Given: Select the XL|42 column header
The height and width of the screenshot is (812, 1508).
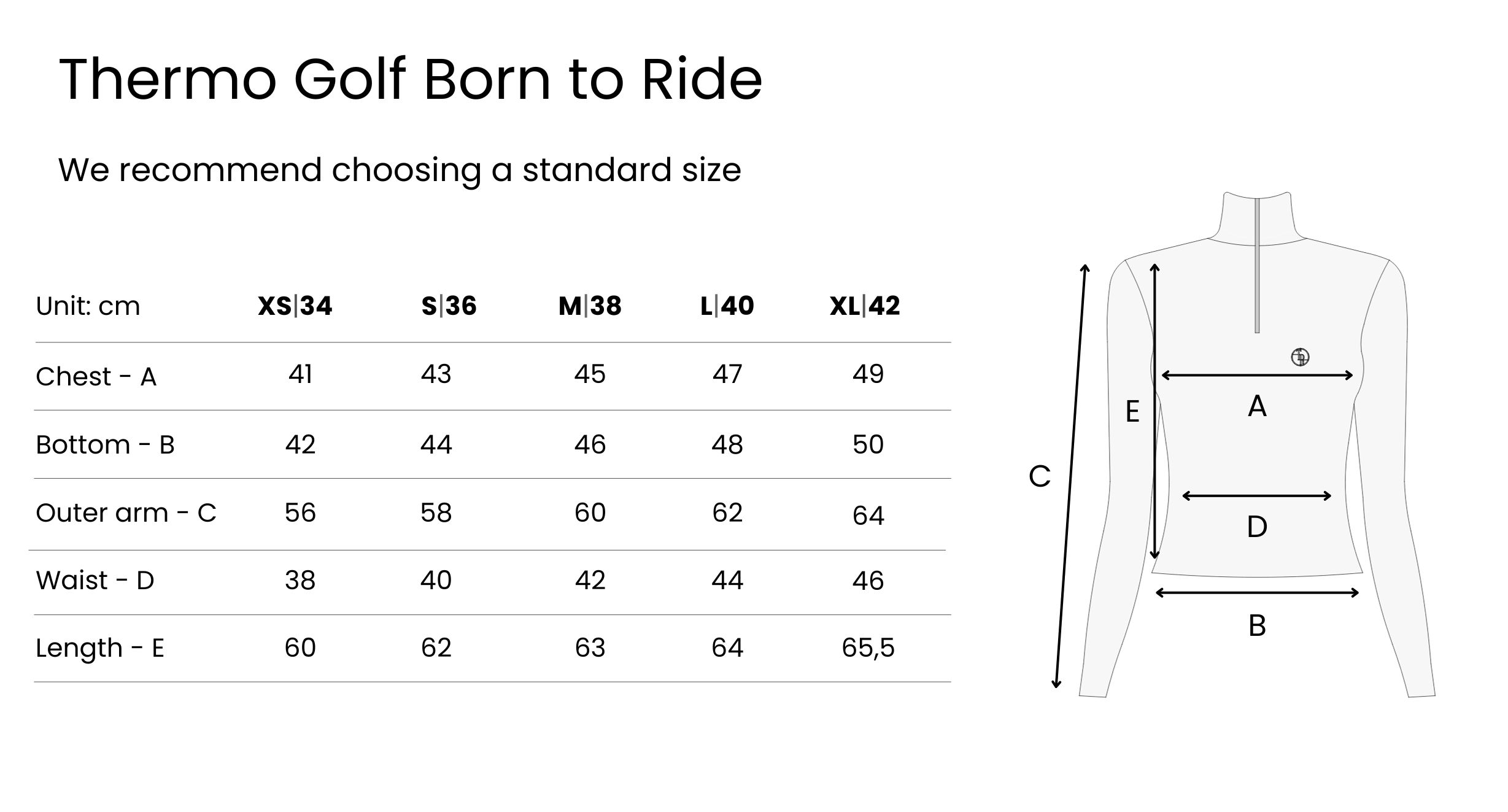Looking at the screenshot, I should click(865, 306).
